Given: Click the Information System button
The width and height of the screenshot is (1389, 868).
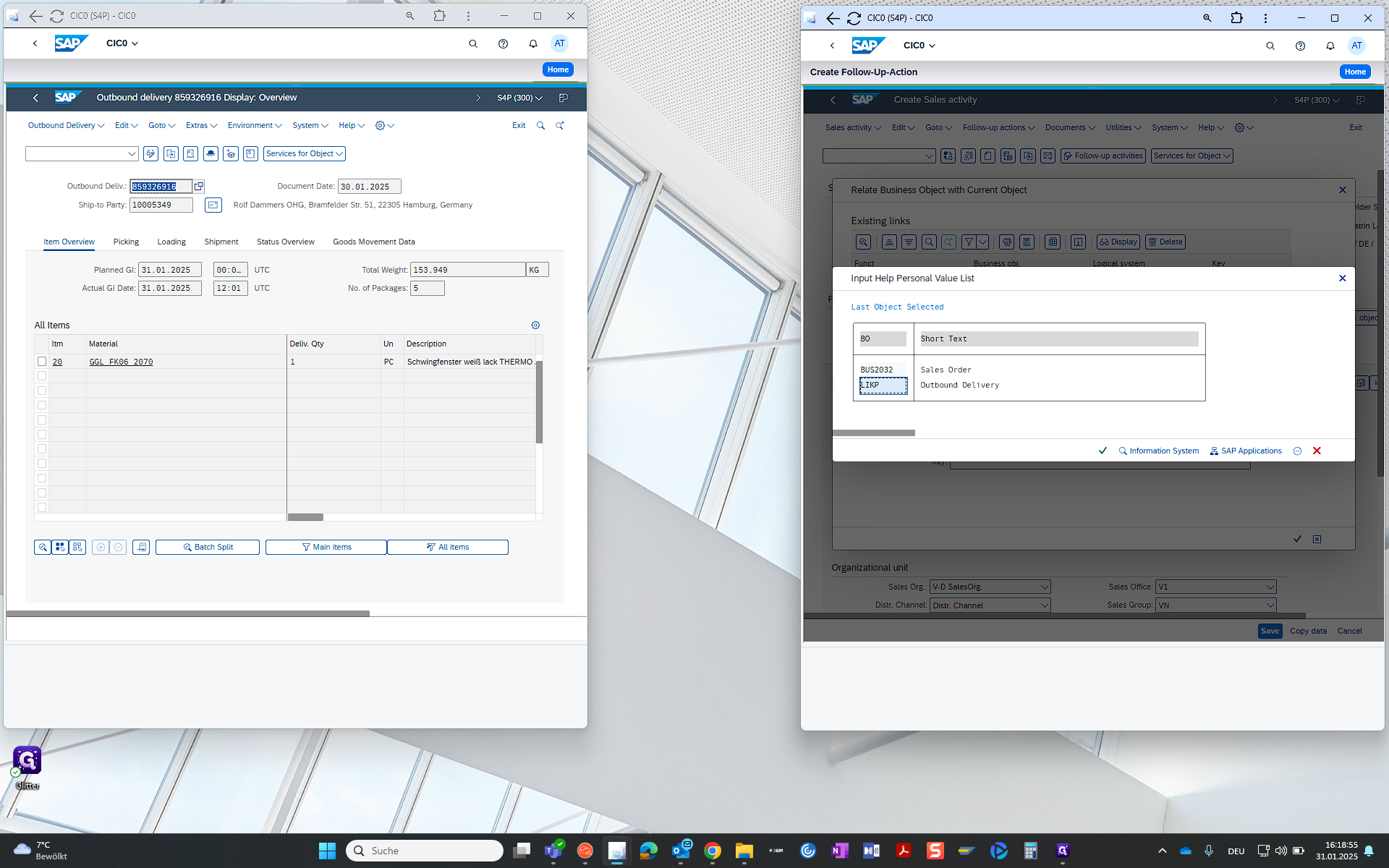Looking at the screenshot, I should (1158, 451).
